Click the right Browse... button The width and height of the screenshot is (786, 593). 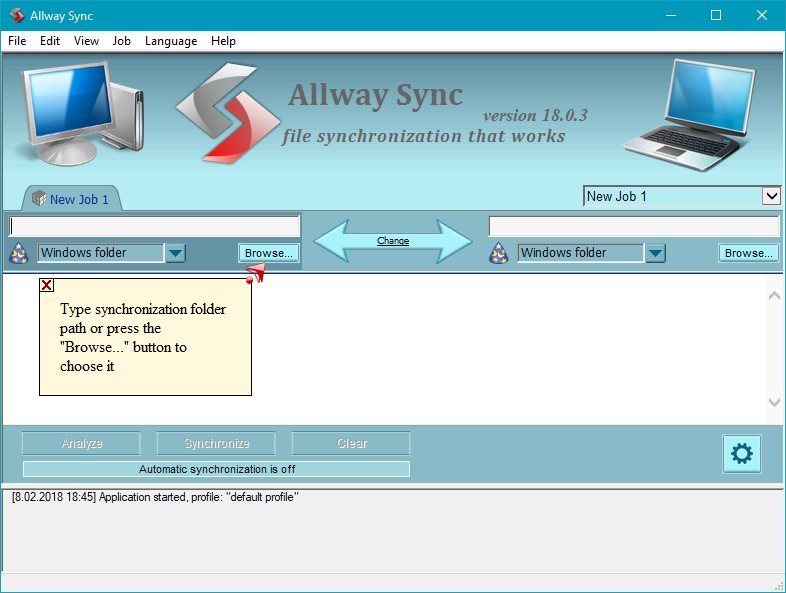coord(748,253)
